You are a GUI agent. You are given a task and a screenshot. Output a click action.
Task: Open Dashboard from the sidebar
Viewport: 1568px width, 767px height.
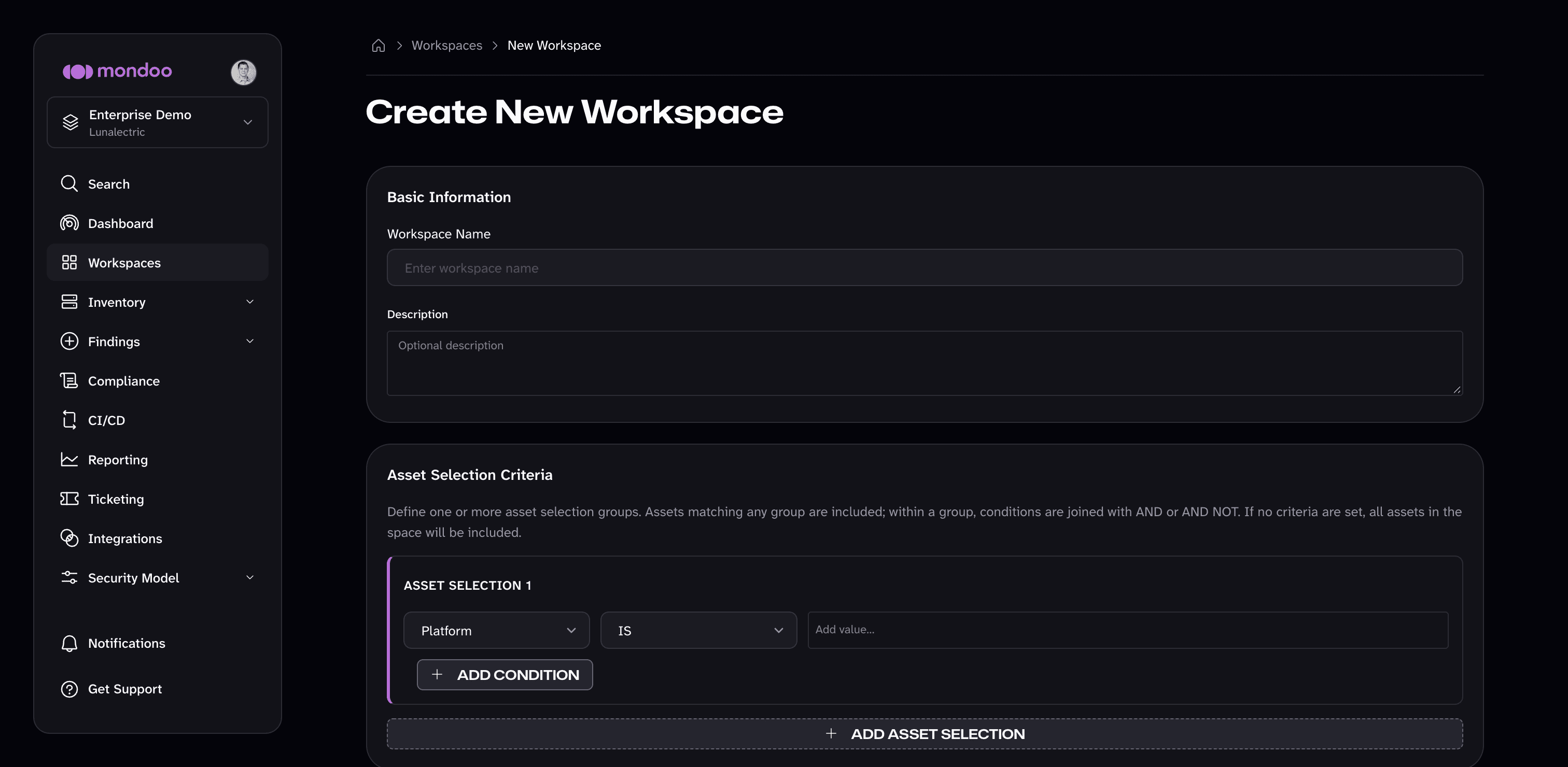[x=158, y=223]
